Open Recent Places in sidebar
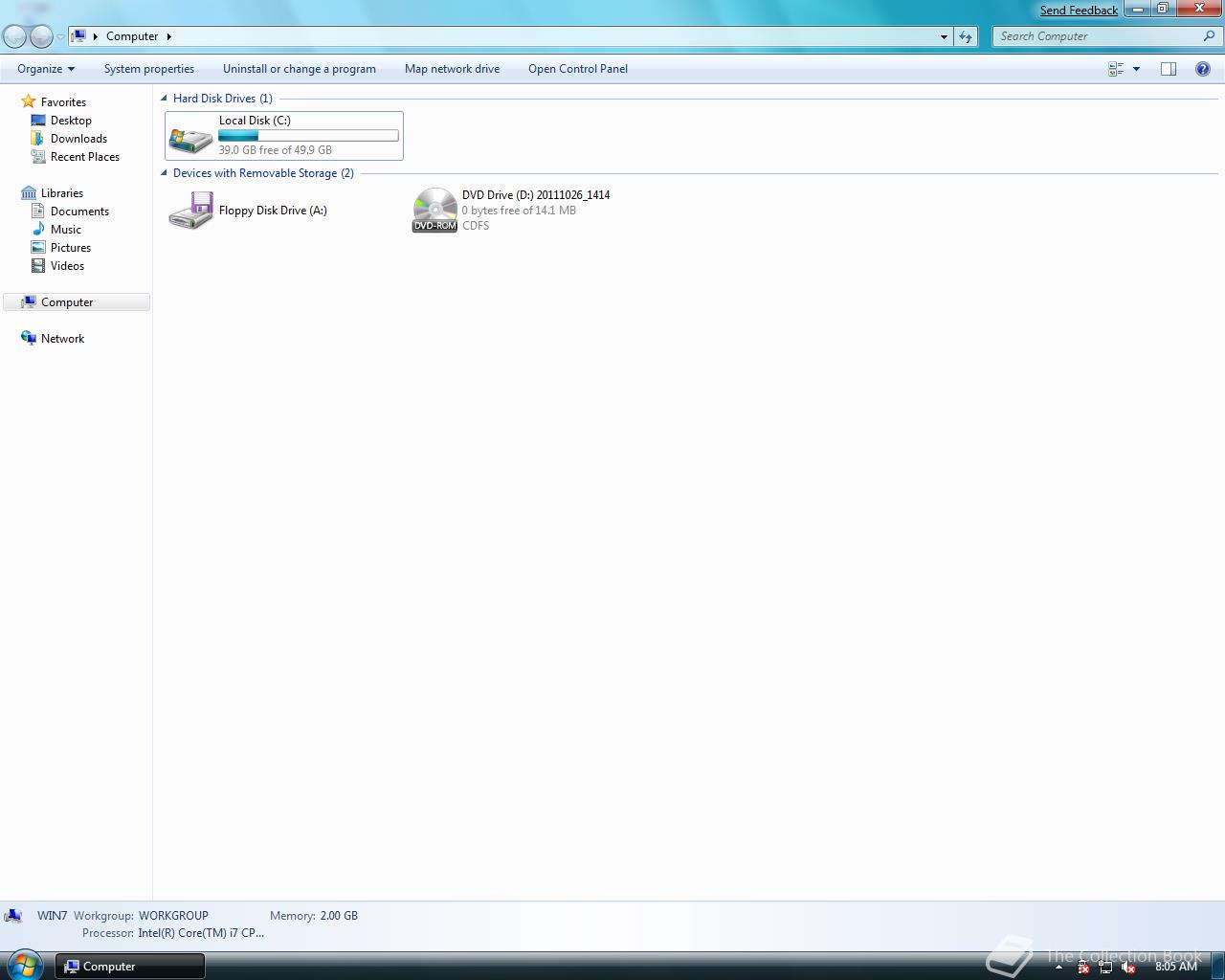The width and height of the screenshot is (1225, 980). pyautogui.click(x=85, y=157)
